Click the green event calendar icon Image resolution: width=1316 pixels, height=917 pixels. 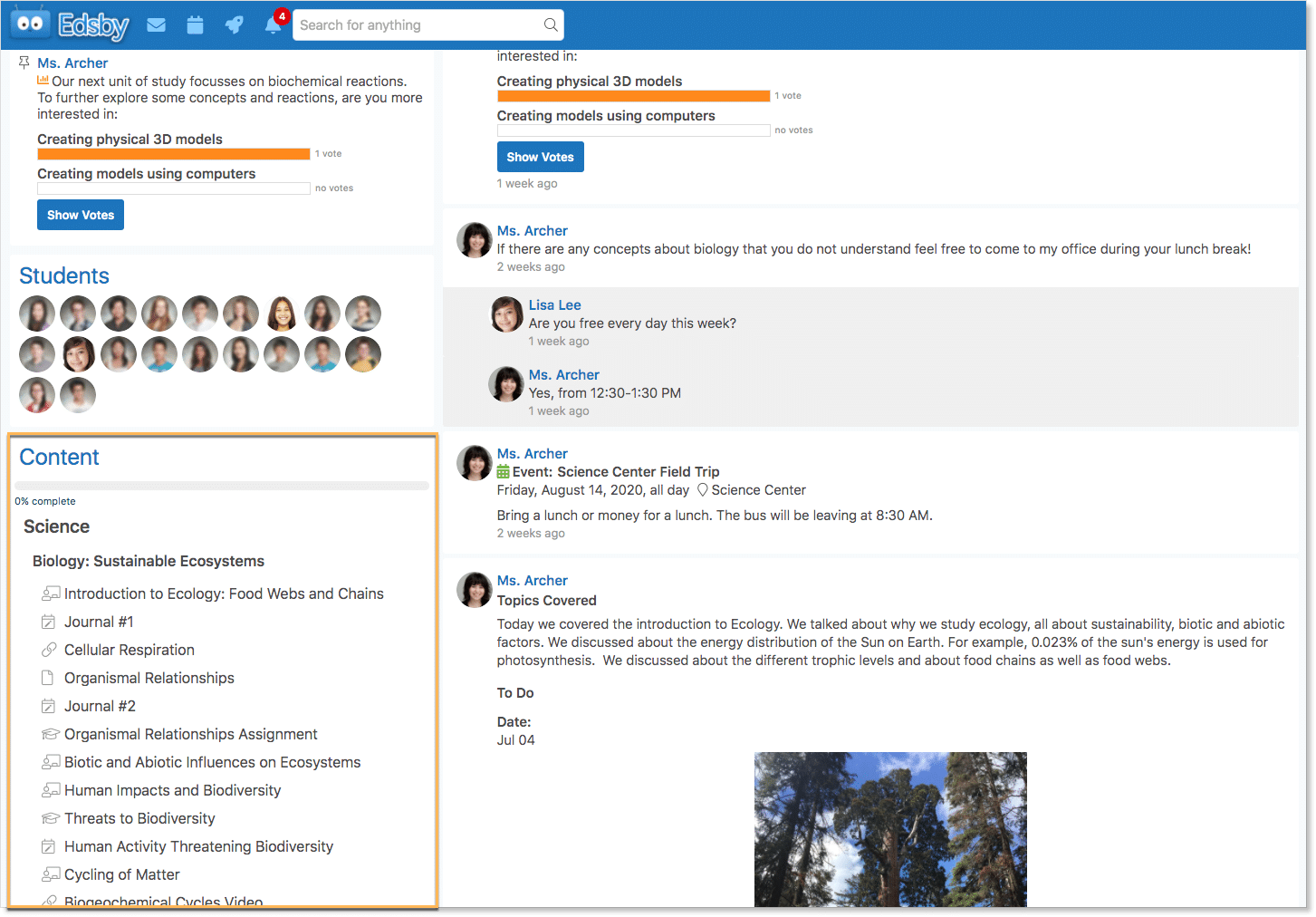click(504, 471)
